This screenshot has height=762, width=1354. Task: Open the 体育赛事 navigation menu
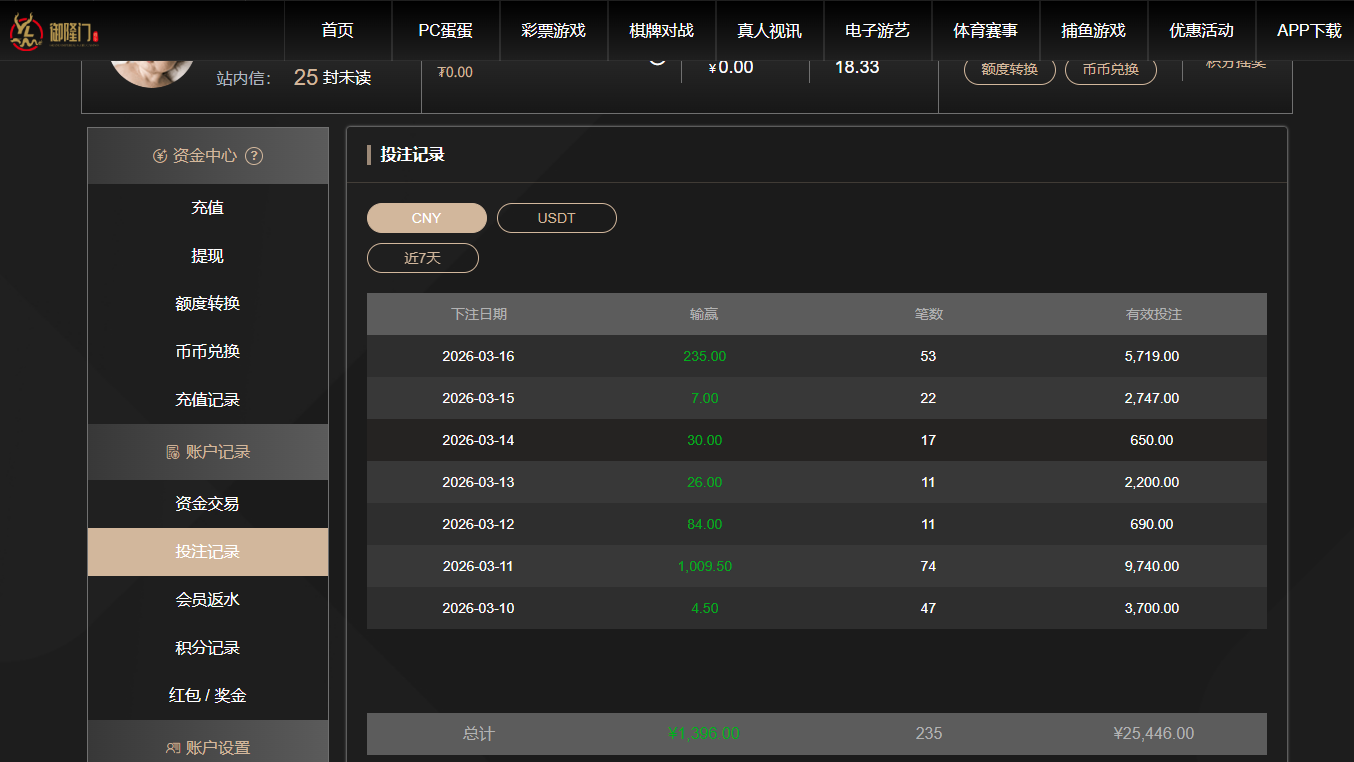(x=984, y=30)
